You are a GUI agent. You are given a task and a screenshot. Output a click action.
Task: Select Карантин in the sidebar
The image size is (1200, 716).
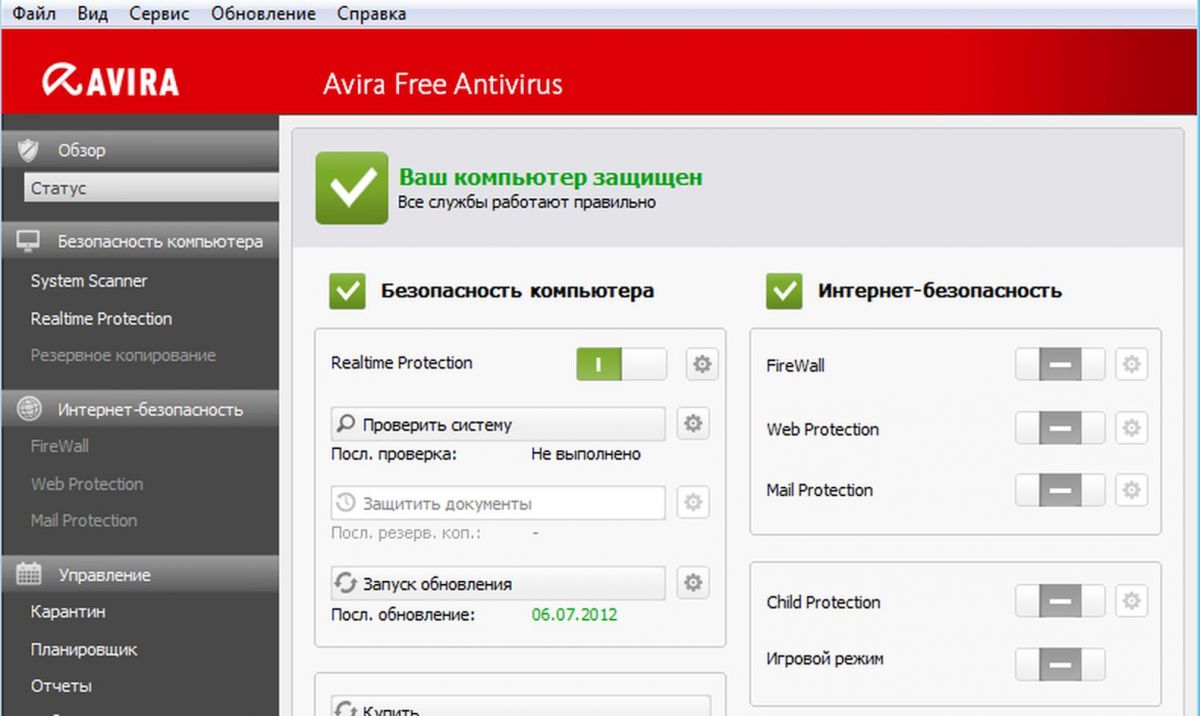[68, 611]
